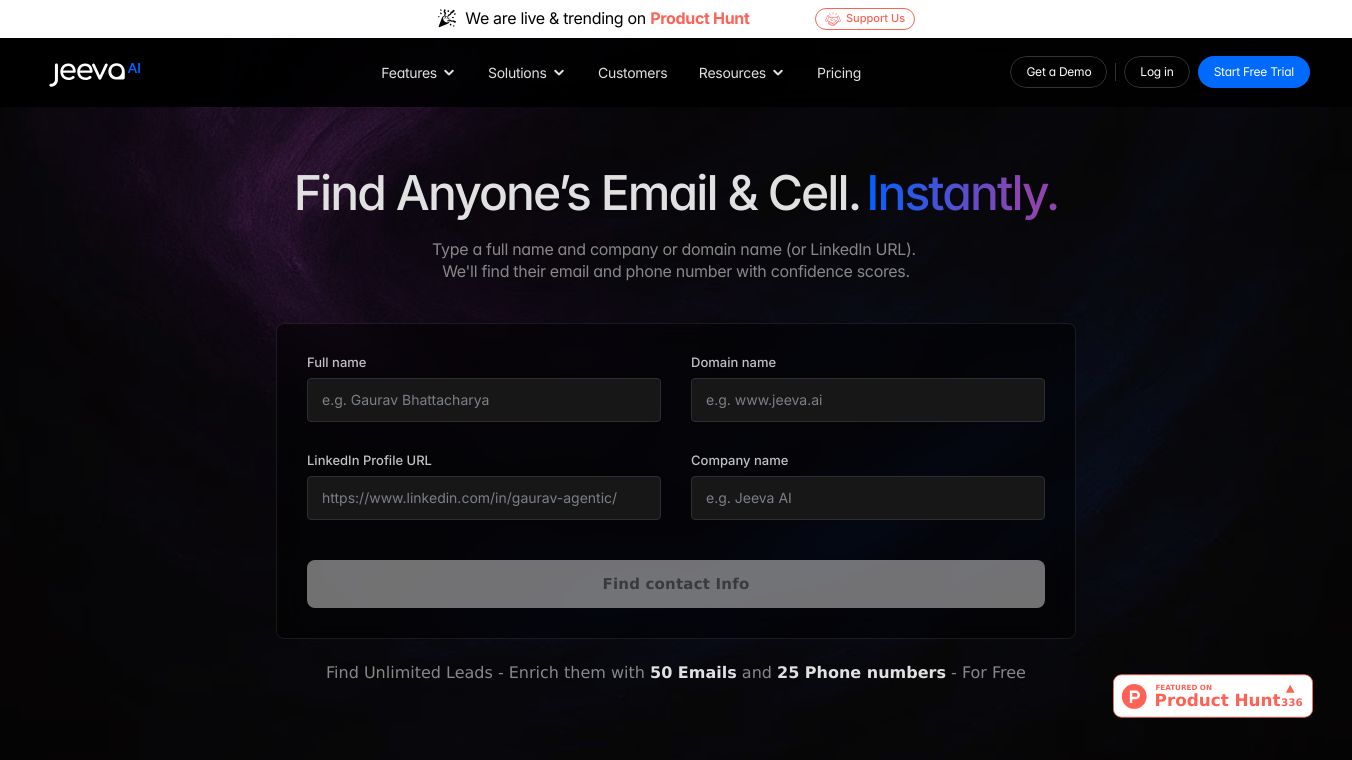Viewport: 1352px width, 760px height.
Task: Click the Domain name text field
Action: click(867, 400)
